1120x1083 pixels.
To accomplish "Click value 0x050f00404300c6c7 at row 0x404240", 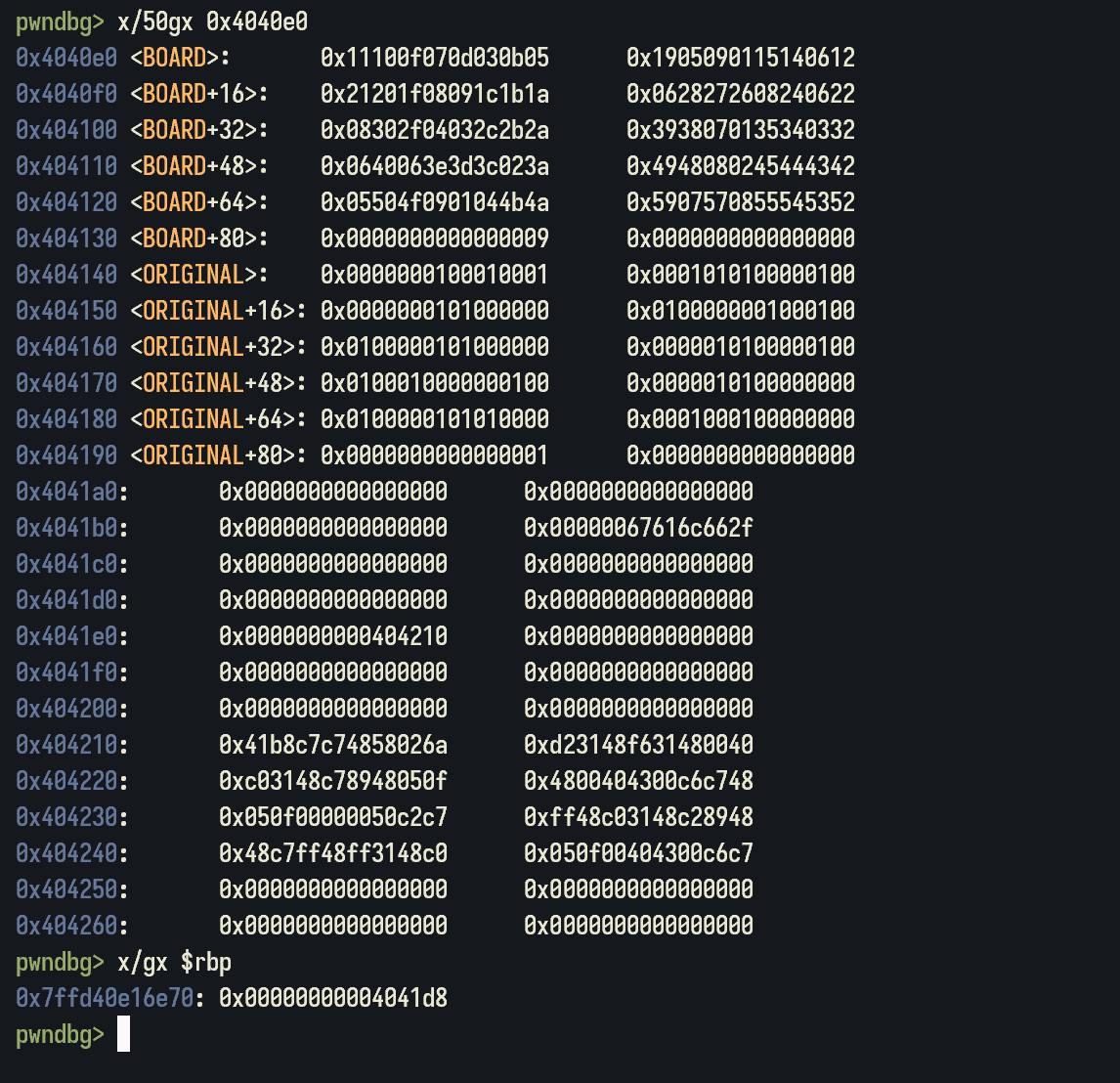I will click(x=638, y=853).
